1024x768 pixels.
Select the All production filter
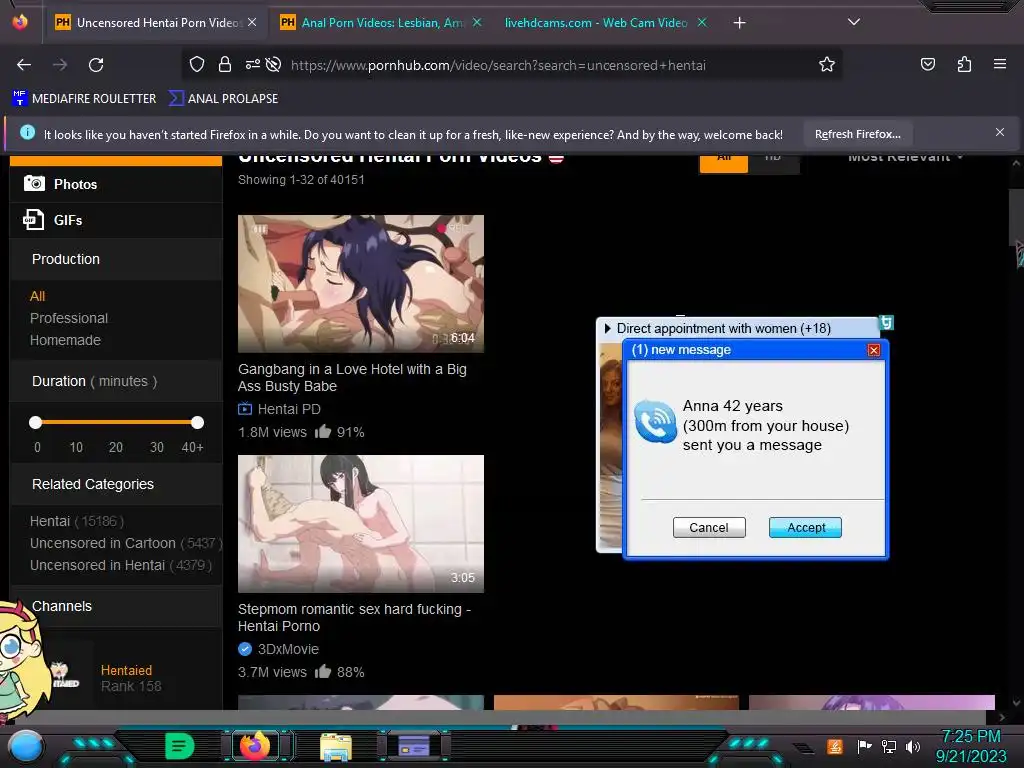(37, 296)
